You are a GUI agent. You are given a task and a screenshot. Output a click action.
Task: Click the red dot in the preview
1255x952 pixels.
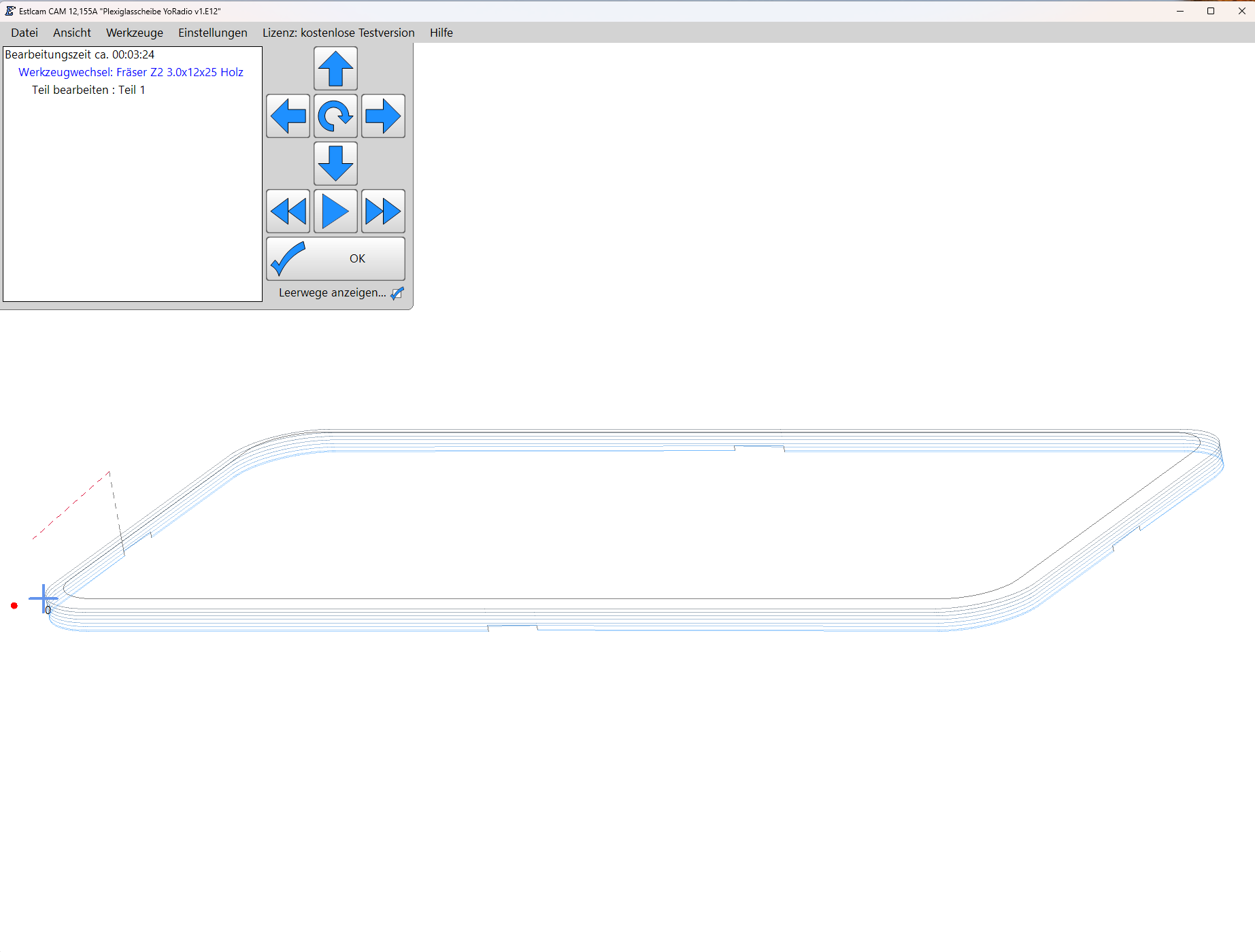[14, 606]
